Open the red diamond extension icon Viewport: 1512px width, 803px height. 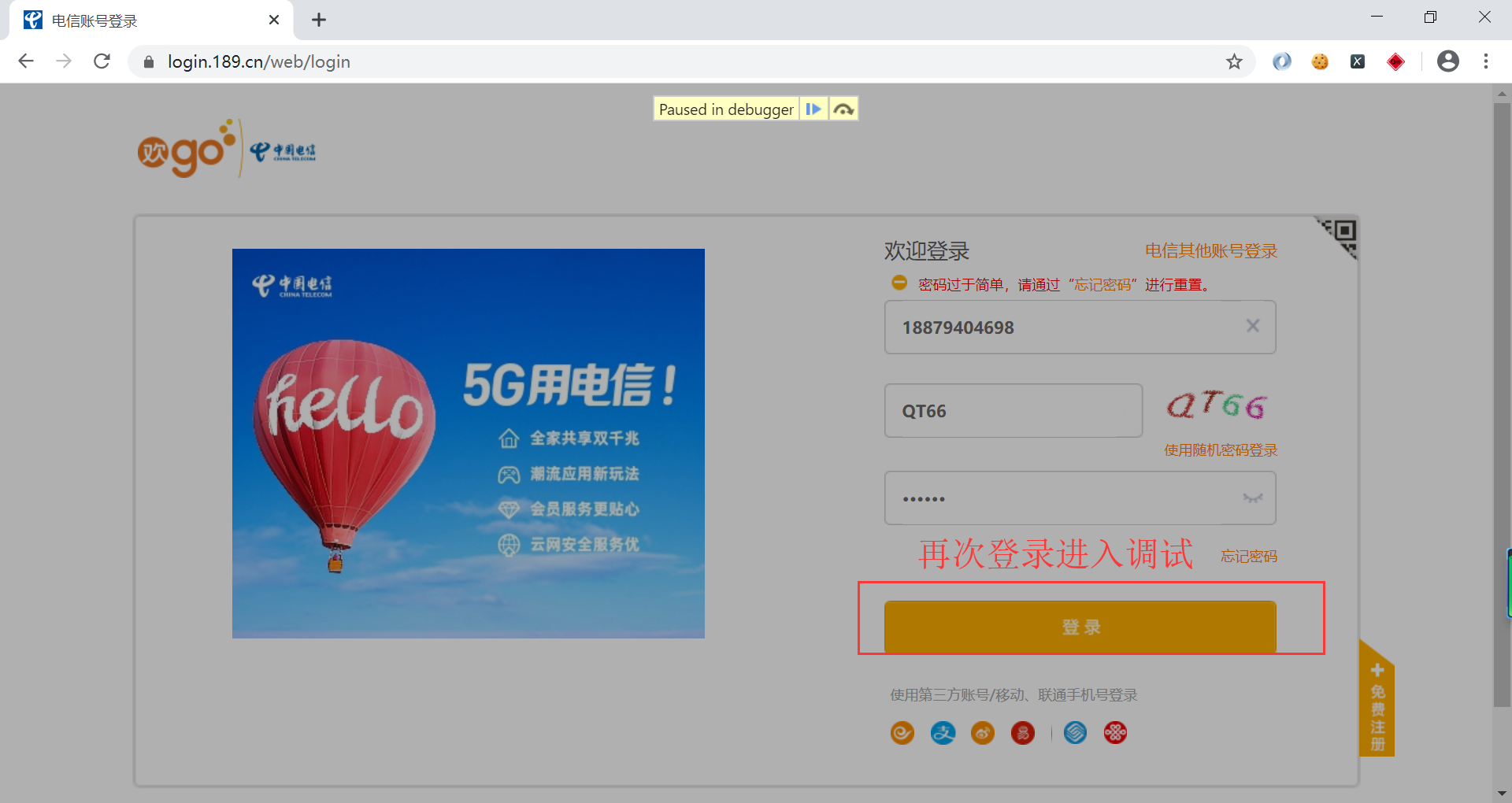click(1395, 61)
